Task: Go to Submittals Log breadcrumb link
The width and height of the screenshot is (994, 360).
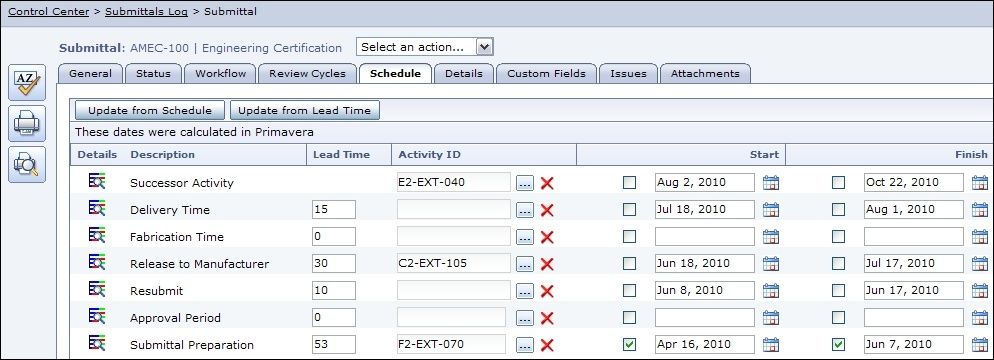Action: pos(146,11)
